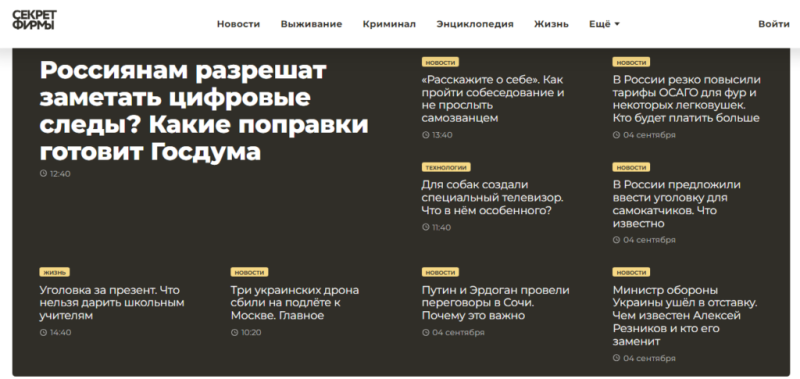Open article on Алексей Резников resignation
This screenshot has width=800, height=379.
pyautogui.click(x=685, y=316)
